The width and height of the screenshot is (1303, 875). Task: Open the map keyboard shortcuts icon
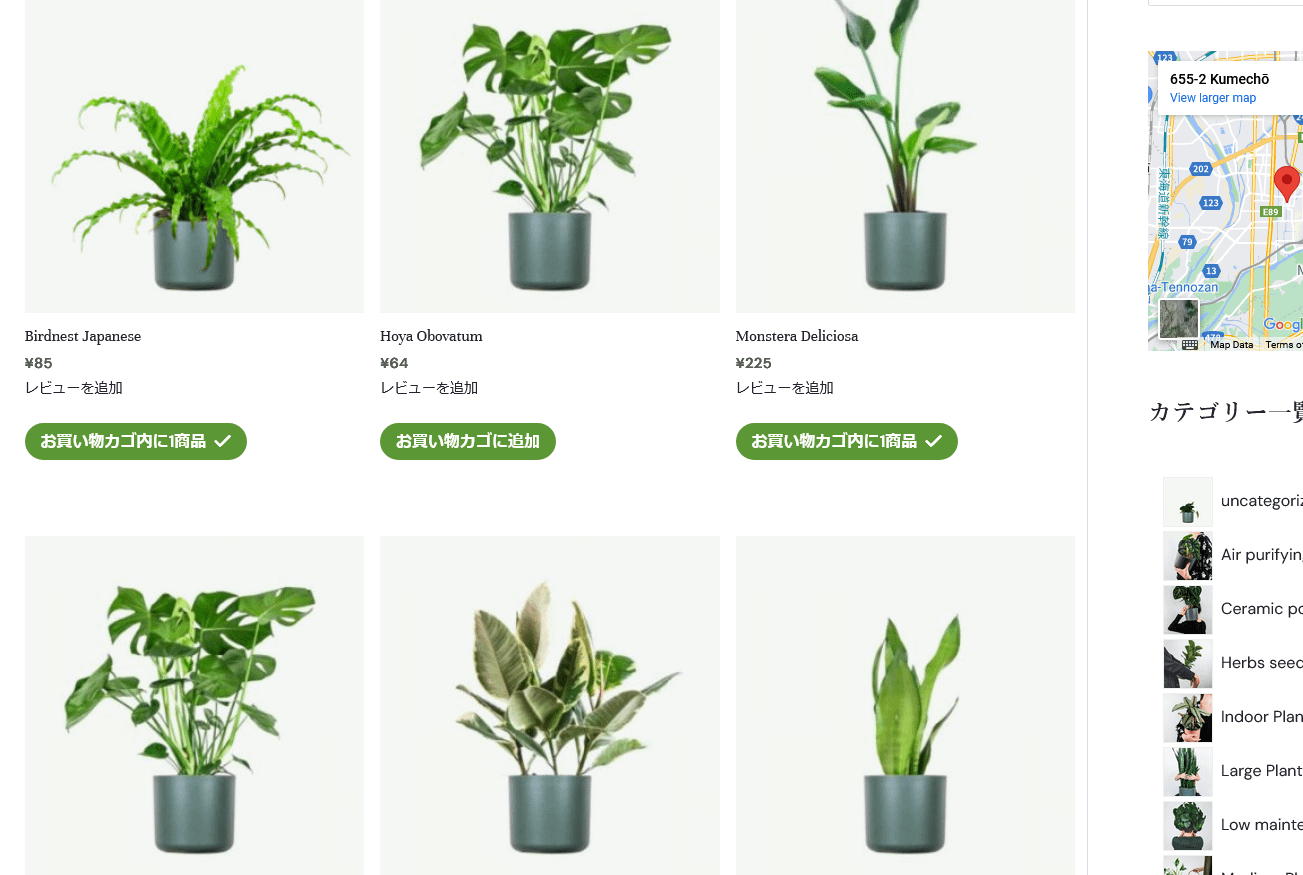click(x=1189, y=345)
